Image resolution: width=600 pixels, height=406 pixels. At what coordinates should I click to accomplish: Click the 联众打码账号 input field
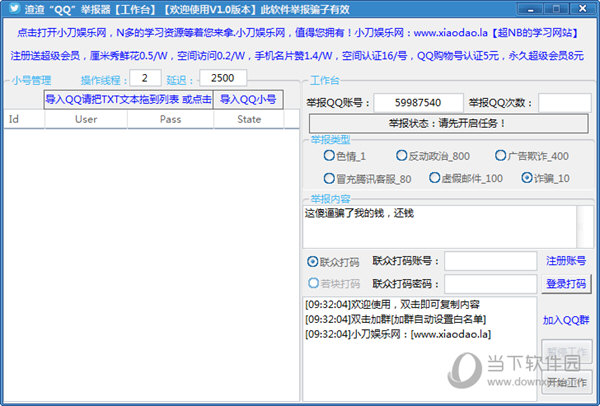pos(491,261)
